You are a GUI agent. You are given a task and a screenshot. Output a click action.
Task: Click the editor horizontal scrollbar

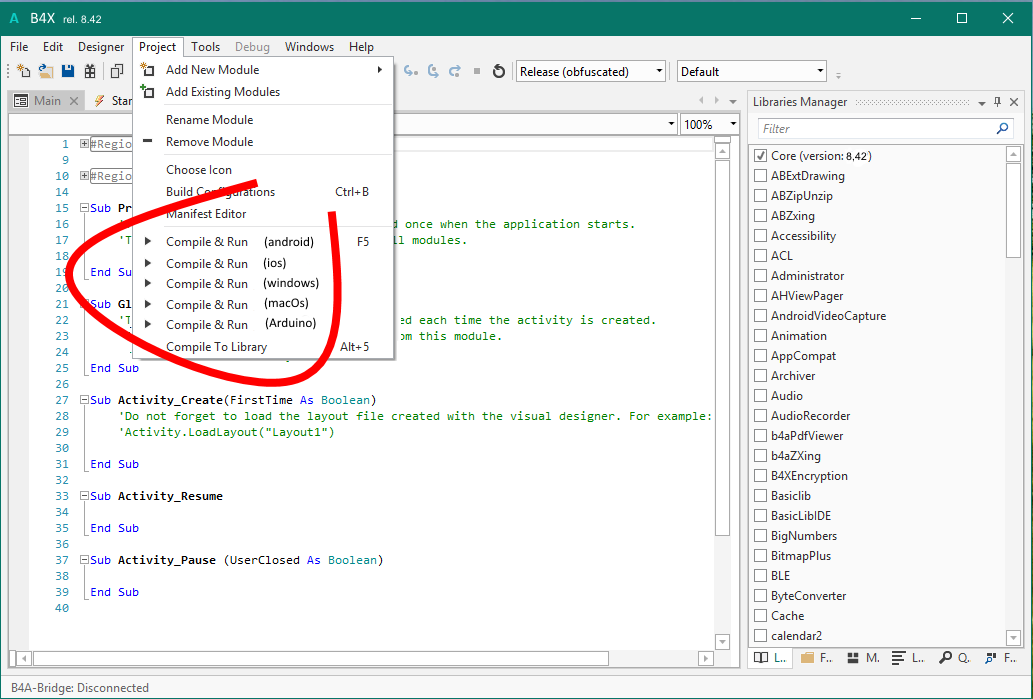click(320, 658)
